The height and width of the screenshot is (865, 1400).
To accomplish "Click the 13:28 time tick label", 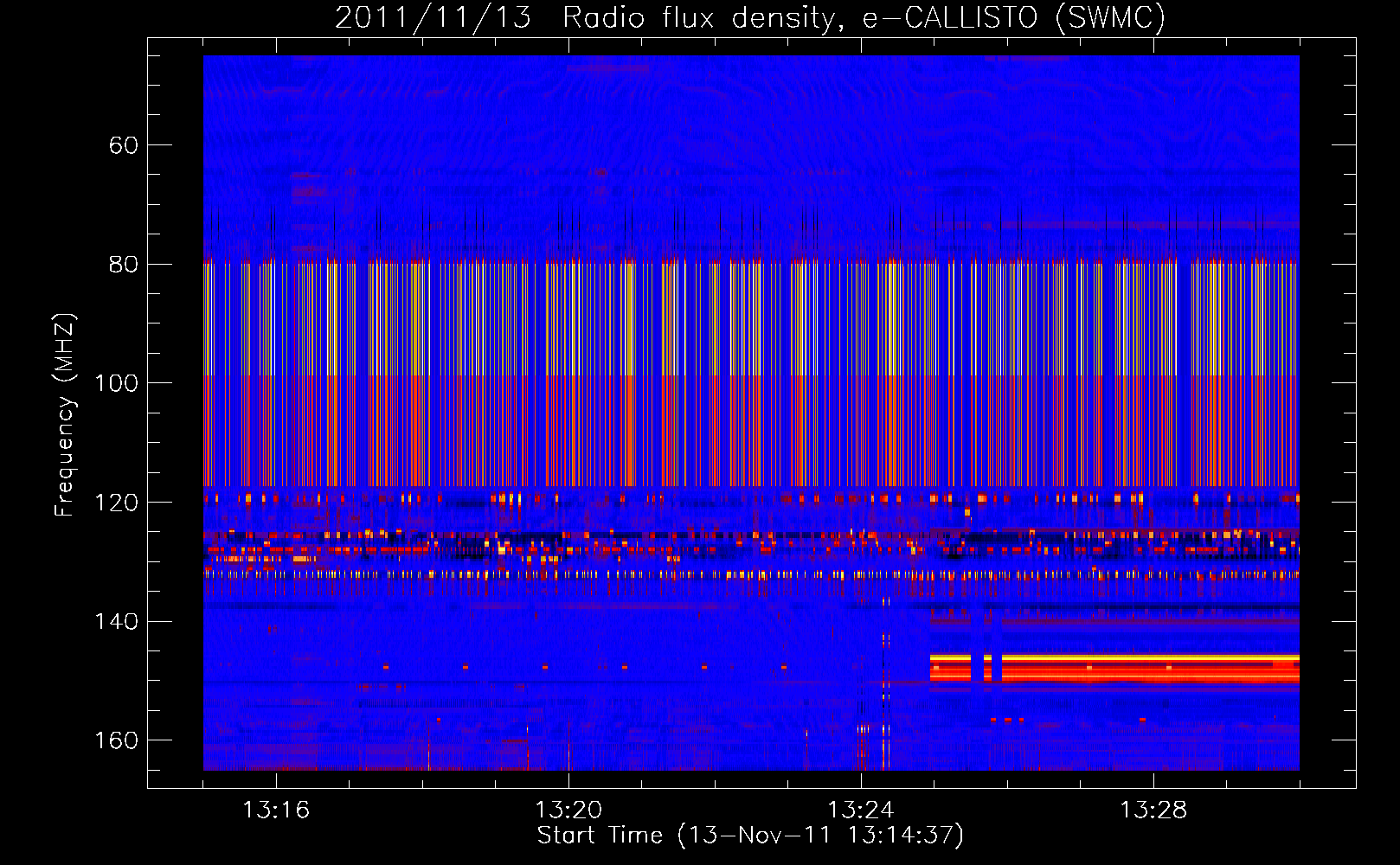I will point(1153,810).
